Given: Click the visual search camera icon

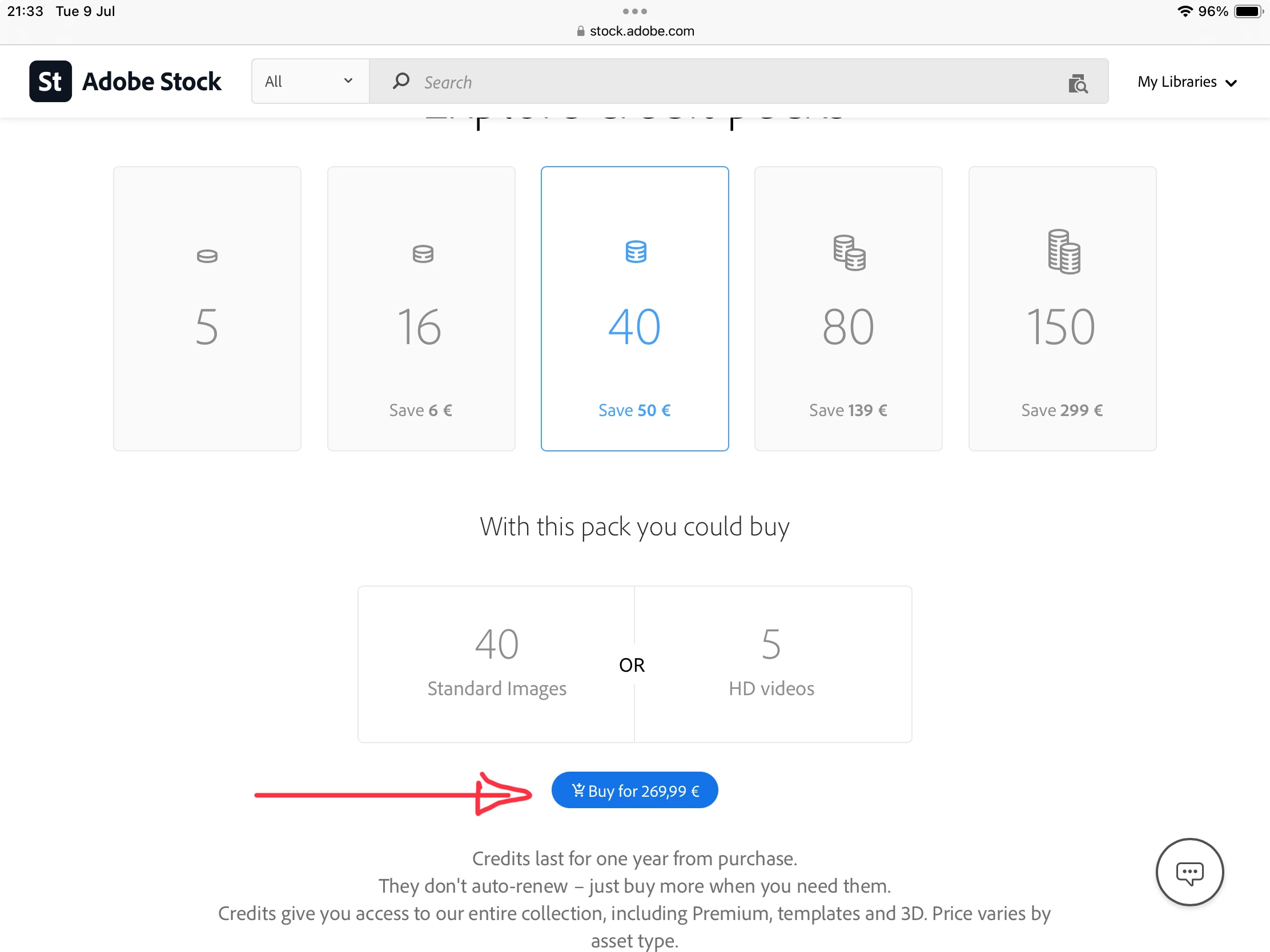Looking at the screenshot, I should point(1078,83).
